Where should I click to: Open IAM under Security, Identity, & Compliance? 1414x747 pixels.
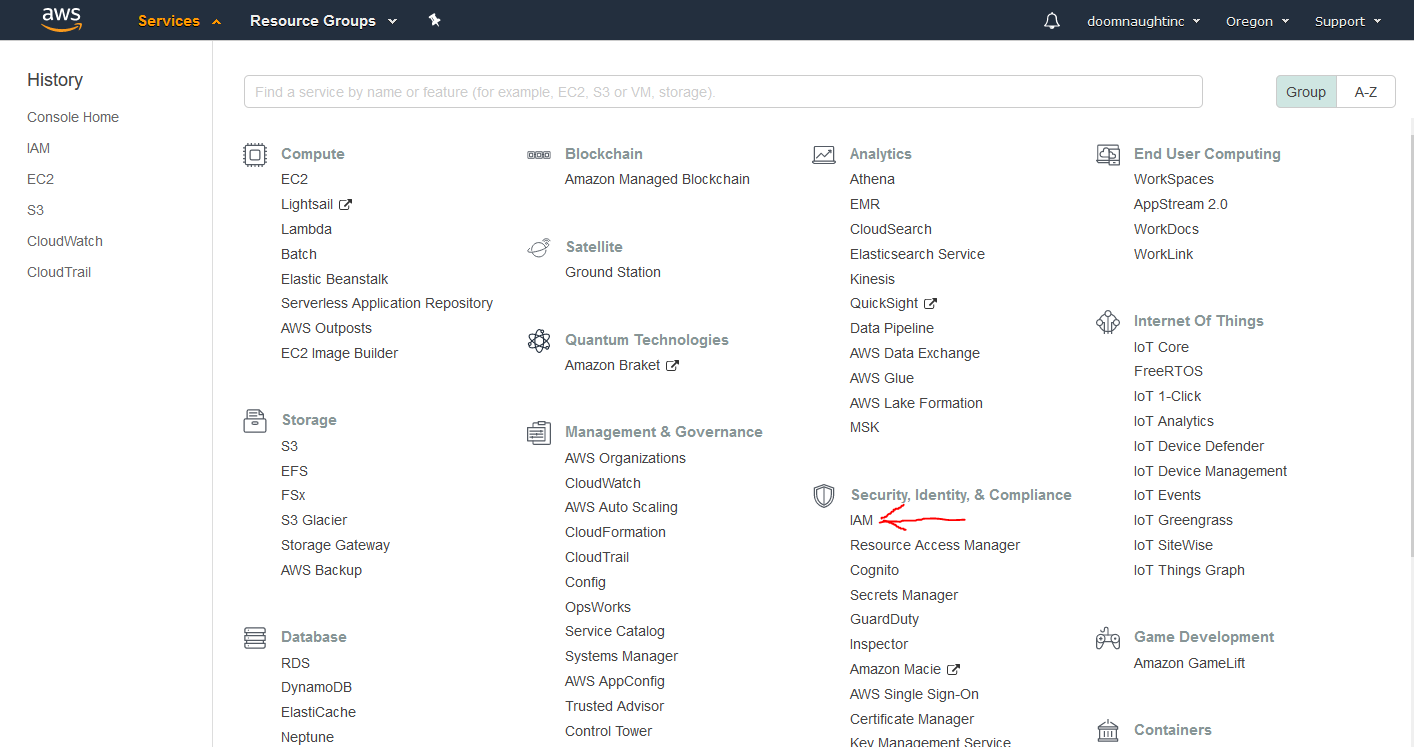[861, 520]
